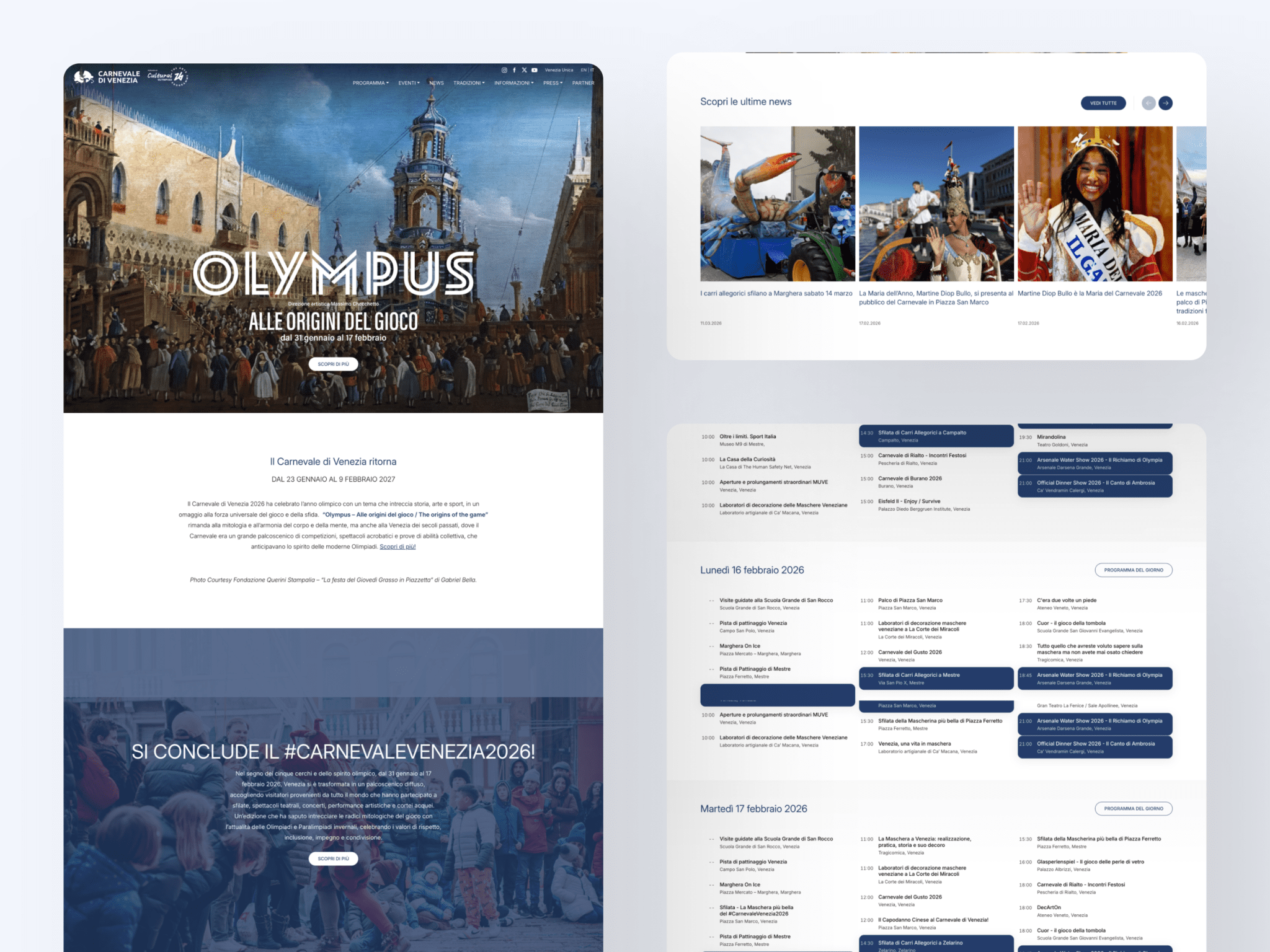Switch site language to EN
The image size is (1270, 952).
(x=583, y=70)
